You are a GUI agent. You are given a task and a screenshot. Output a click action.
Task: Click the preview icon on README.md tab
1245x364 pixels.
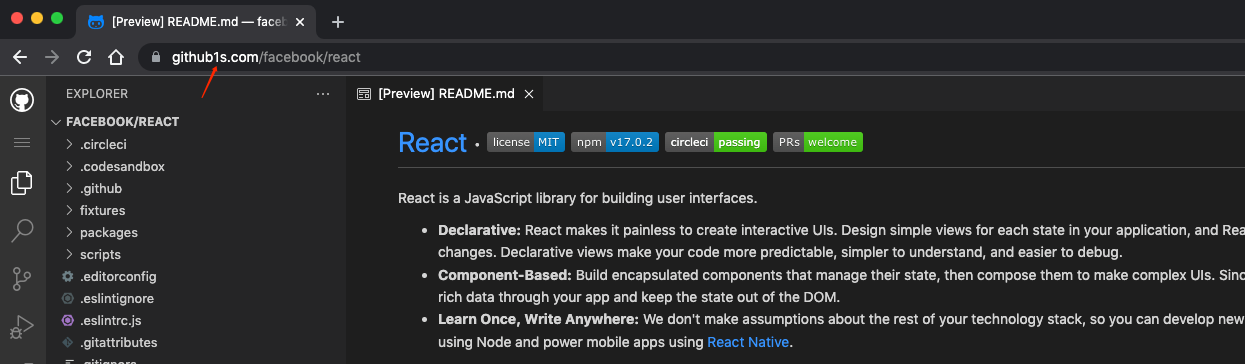(364, 94)
